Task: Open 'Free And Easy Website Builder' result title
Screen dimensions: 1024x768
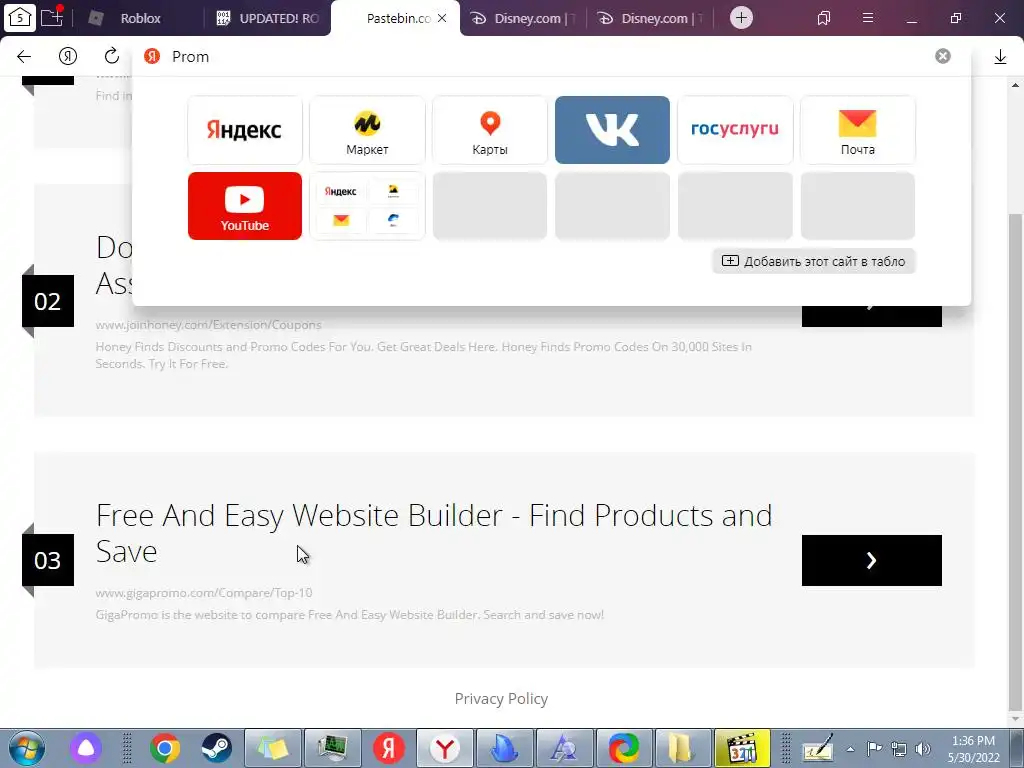Action: pos(434,533)
